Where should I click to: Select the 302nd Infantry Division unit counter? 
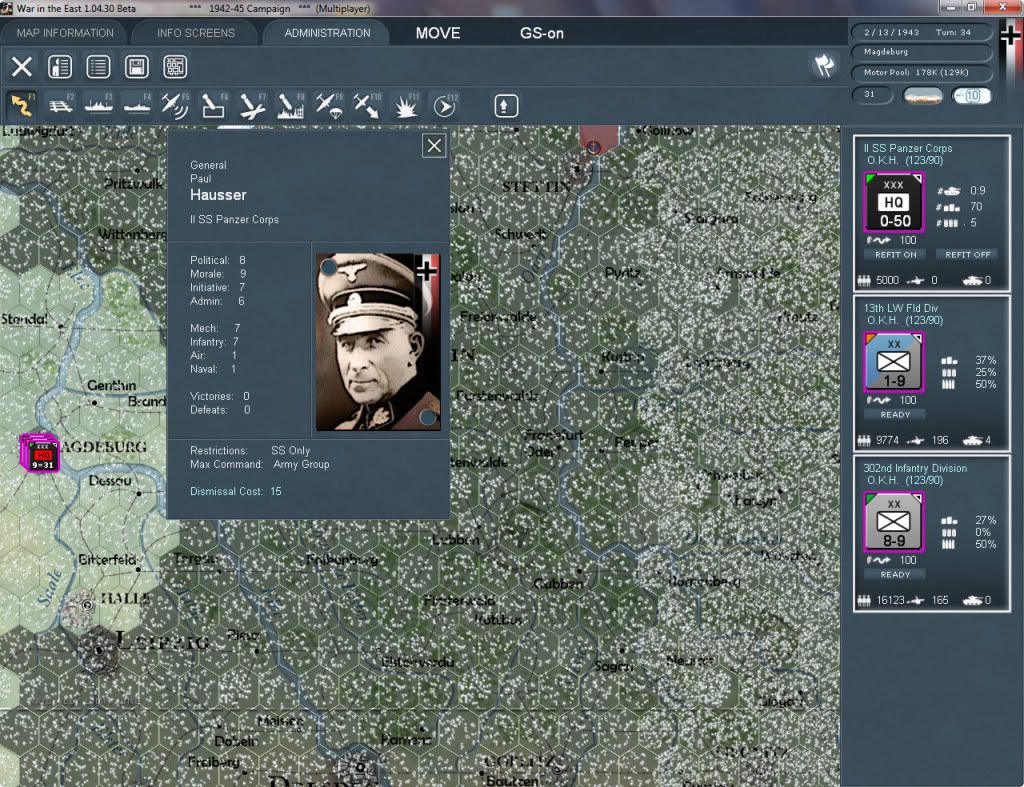tap(894, 522)
